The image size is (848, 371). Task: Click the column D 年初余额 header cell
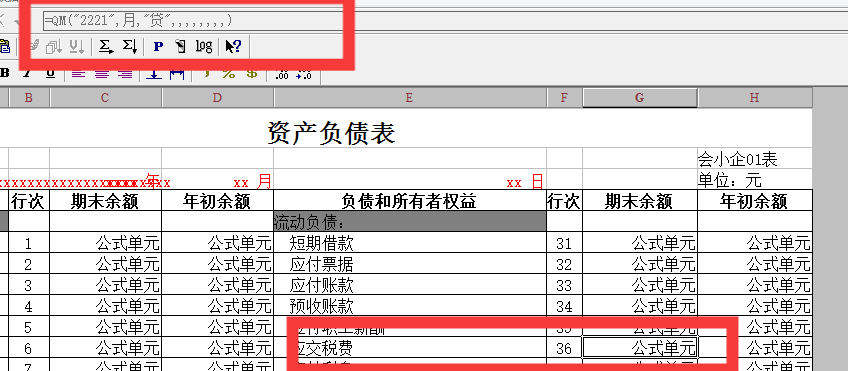[217, 201]
